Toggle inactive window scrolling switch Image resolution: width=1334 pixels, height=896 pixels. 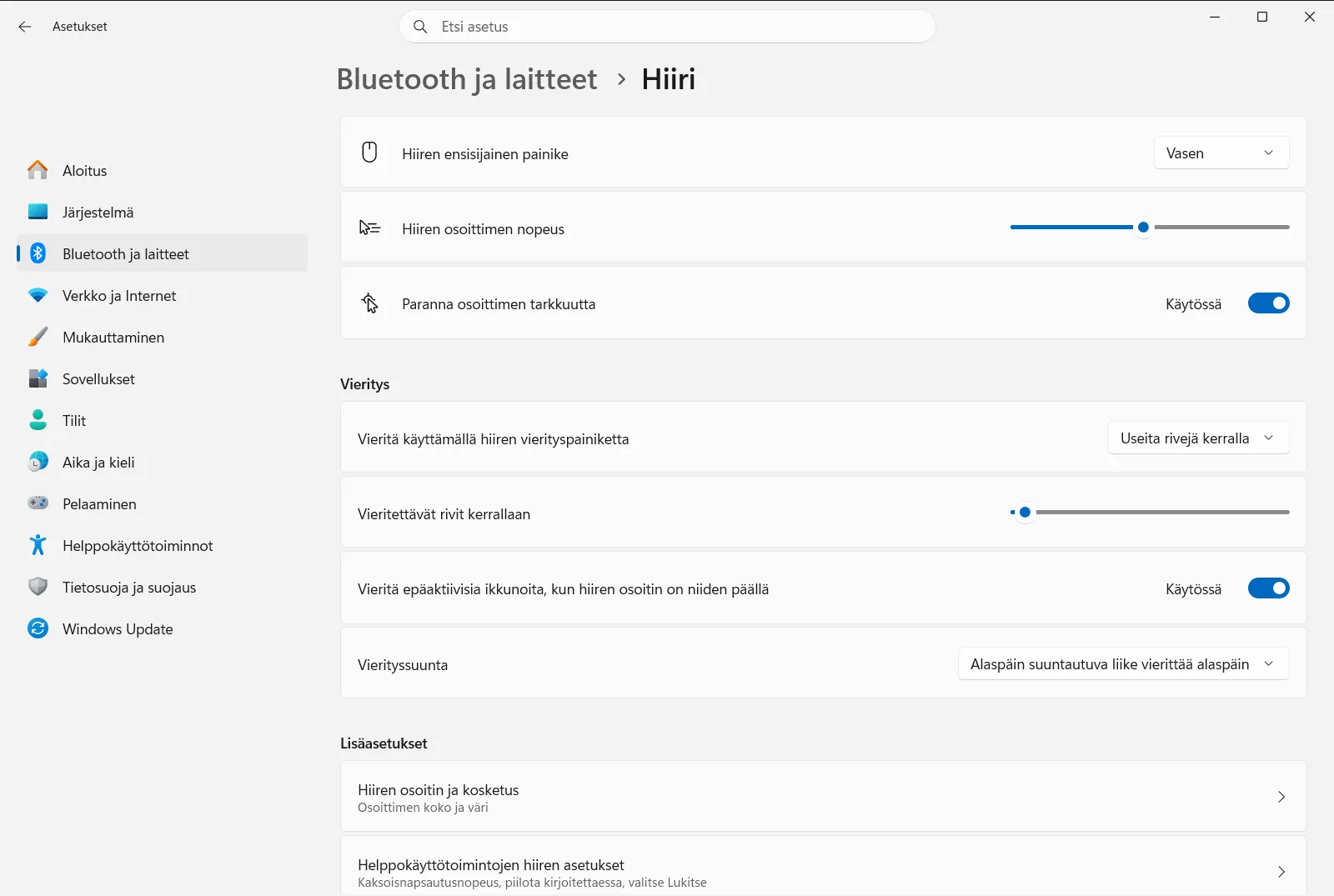tap(1268, 588)
